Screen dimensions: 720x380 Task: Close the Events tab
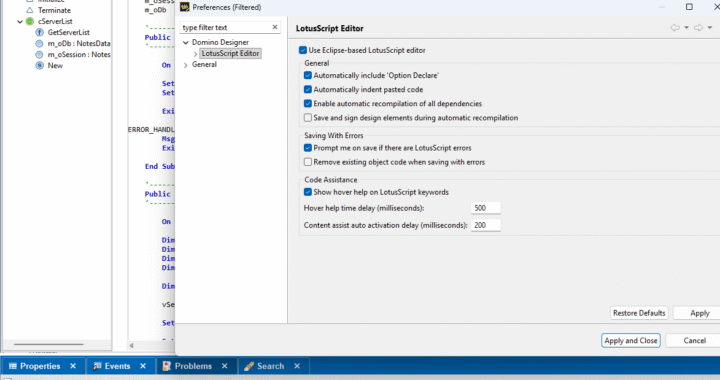point(143,366)
